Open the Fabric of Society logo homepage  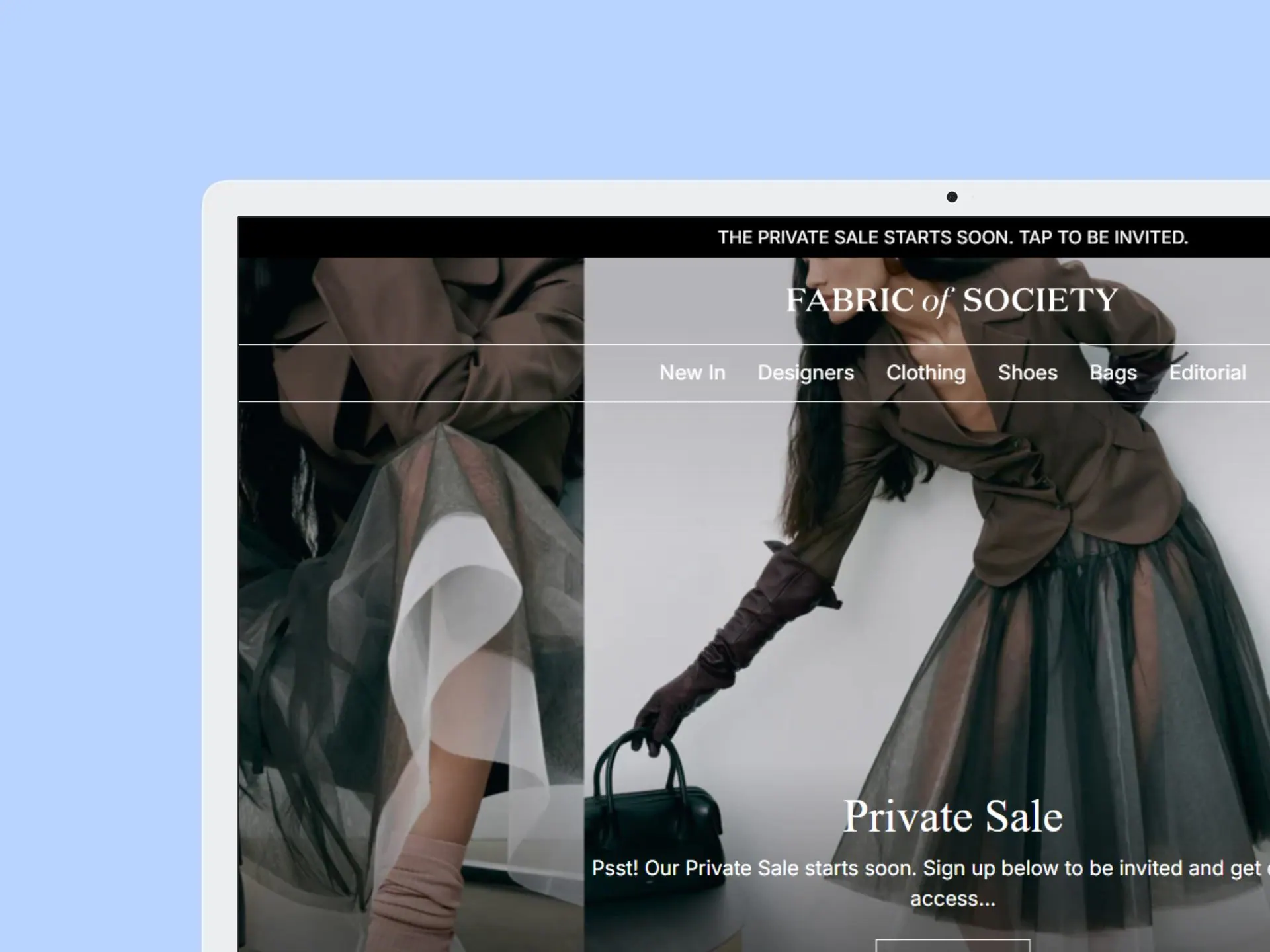pyautogui.click(x=952, y=300)
